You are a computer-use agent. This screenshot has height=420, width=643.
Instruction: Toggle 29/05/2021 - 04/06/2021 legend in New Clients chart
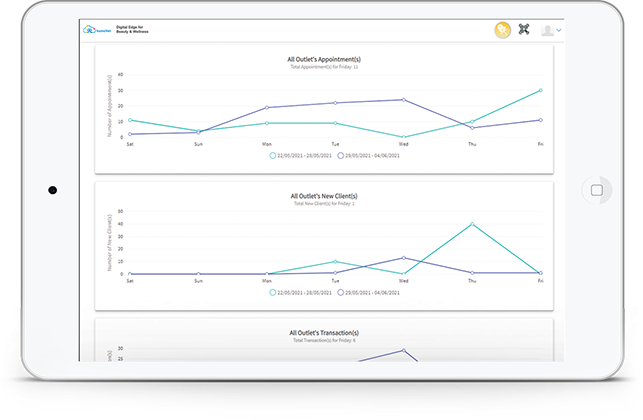[368, 292]
